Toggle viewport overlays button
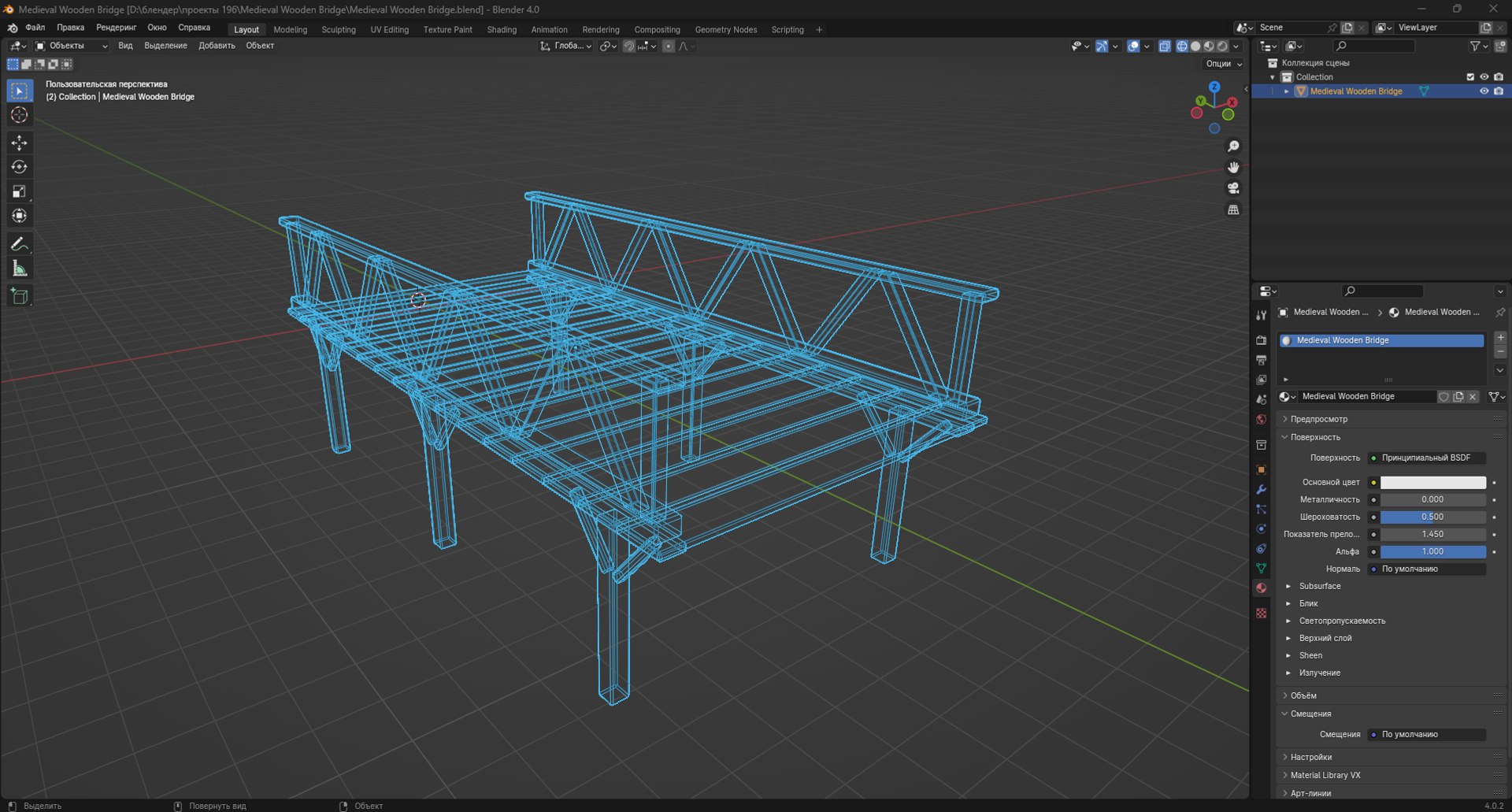Viewport: 1512px width, 812px height. click(1133, 46)
